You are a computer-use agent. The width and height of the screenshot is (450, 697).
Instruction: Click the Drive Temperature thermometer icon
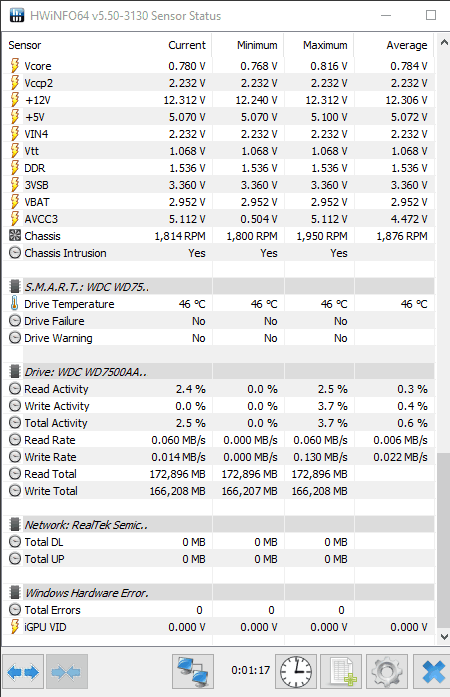pyautogui.click(x=15, y=304)
